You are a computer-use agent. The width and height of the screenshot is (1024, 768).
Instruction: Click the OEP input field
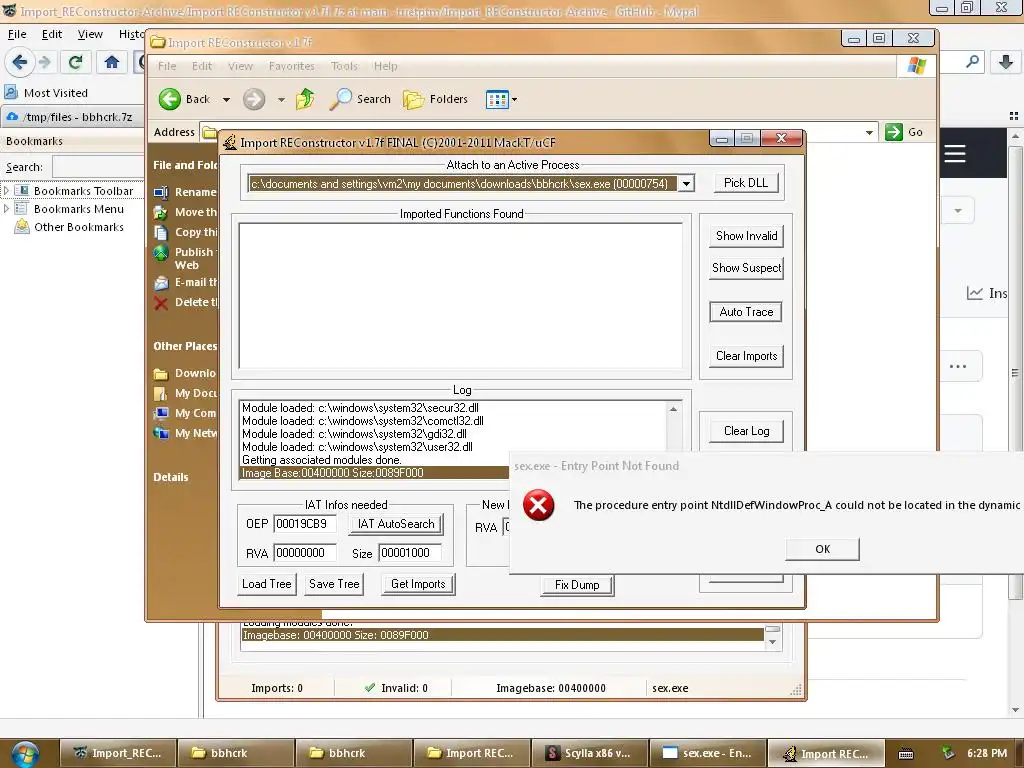click(305, 524)
